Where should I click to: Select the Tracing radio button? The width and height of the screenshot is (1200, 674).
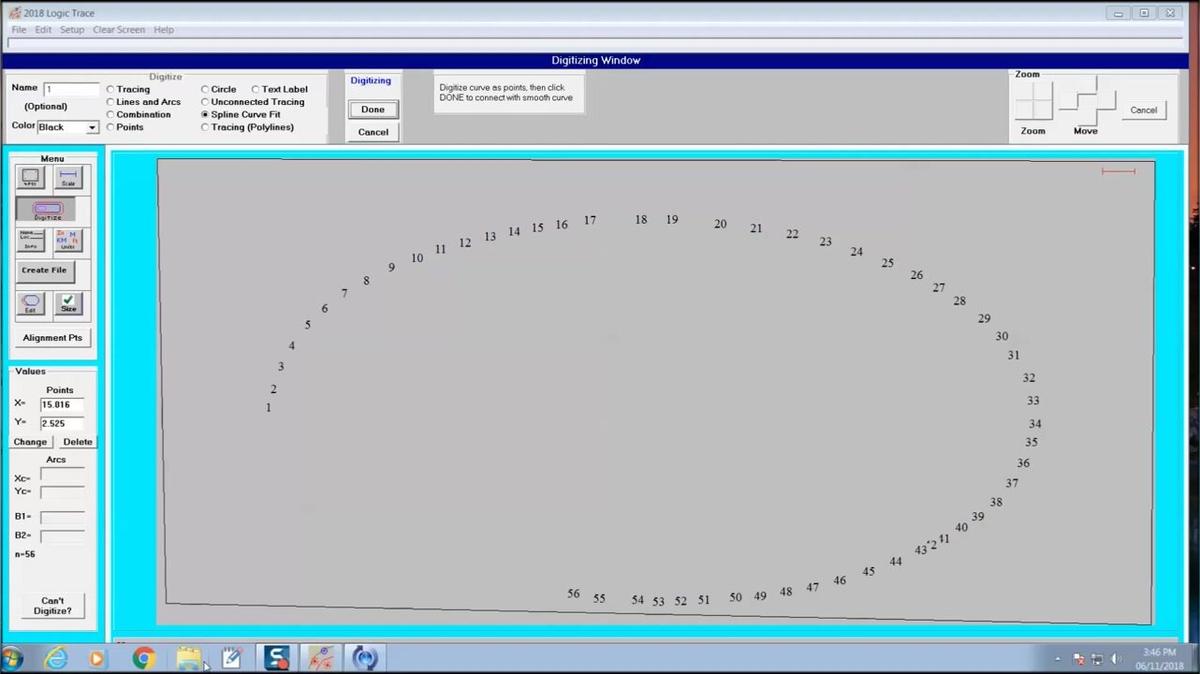[x=111, y=89]
